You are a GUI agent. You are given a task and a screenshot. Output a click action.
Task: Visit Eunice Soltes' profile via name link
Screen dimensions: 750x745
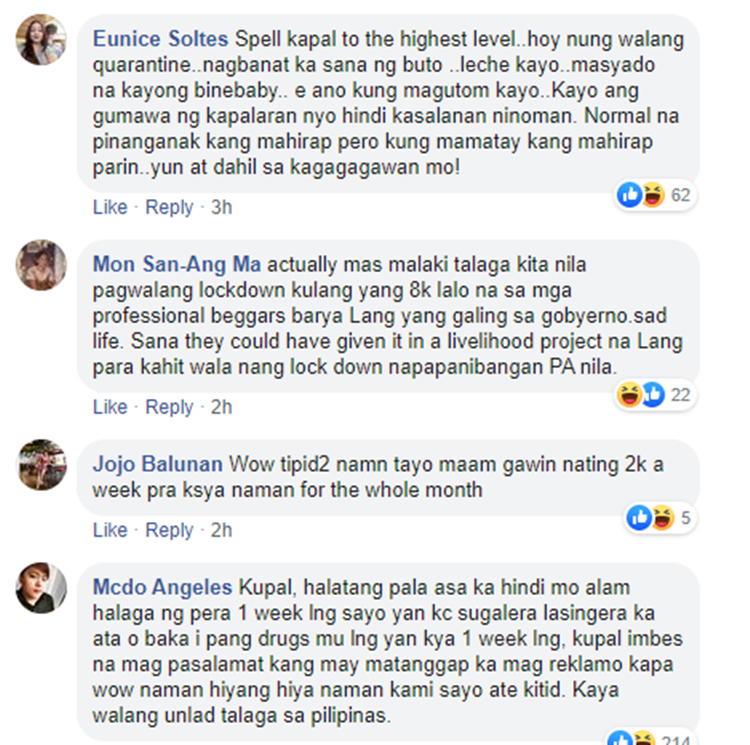tap(160, 39)
